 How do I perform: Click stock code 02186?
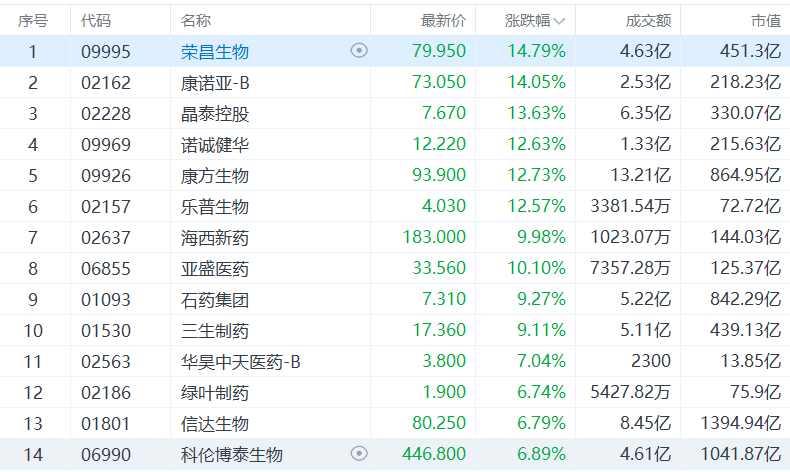(106, 393)
